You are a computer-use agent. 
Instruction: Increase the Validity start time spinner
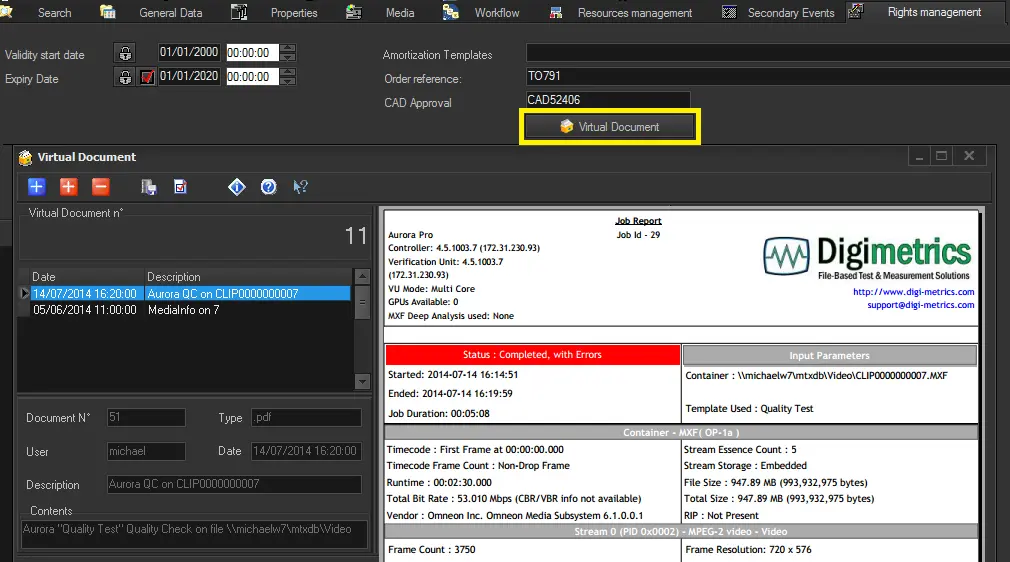(287, 48)
